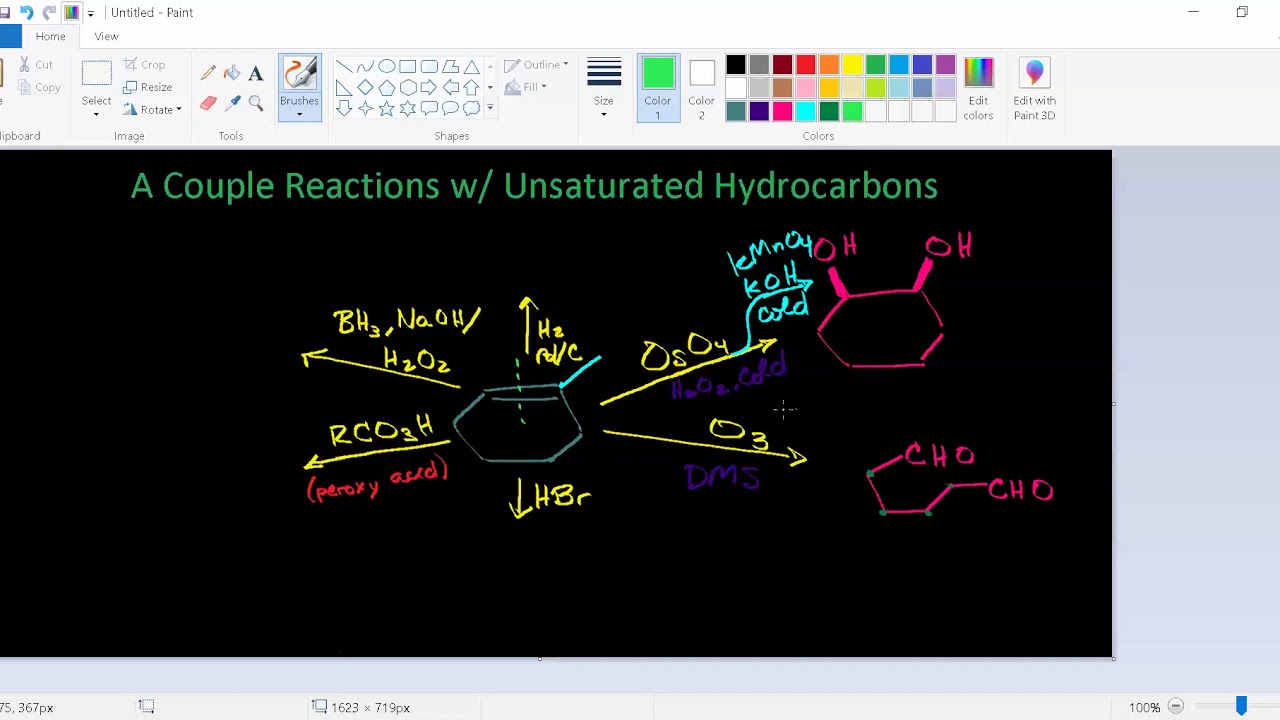Open Edit with Paint 3D

[x=1034, y=88]
